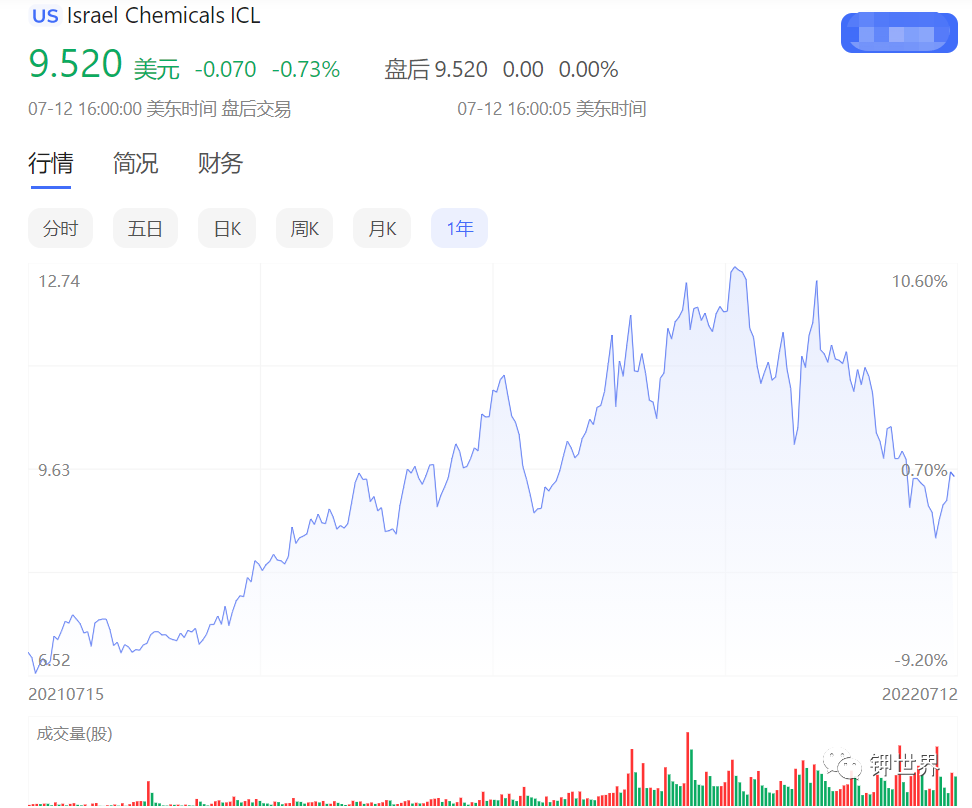Select the 月K chart view
Screen dimensions: 972x808
[382, 228]
